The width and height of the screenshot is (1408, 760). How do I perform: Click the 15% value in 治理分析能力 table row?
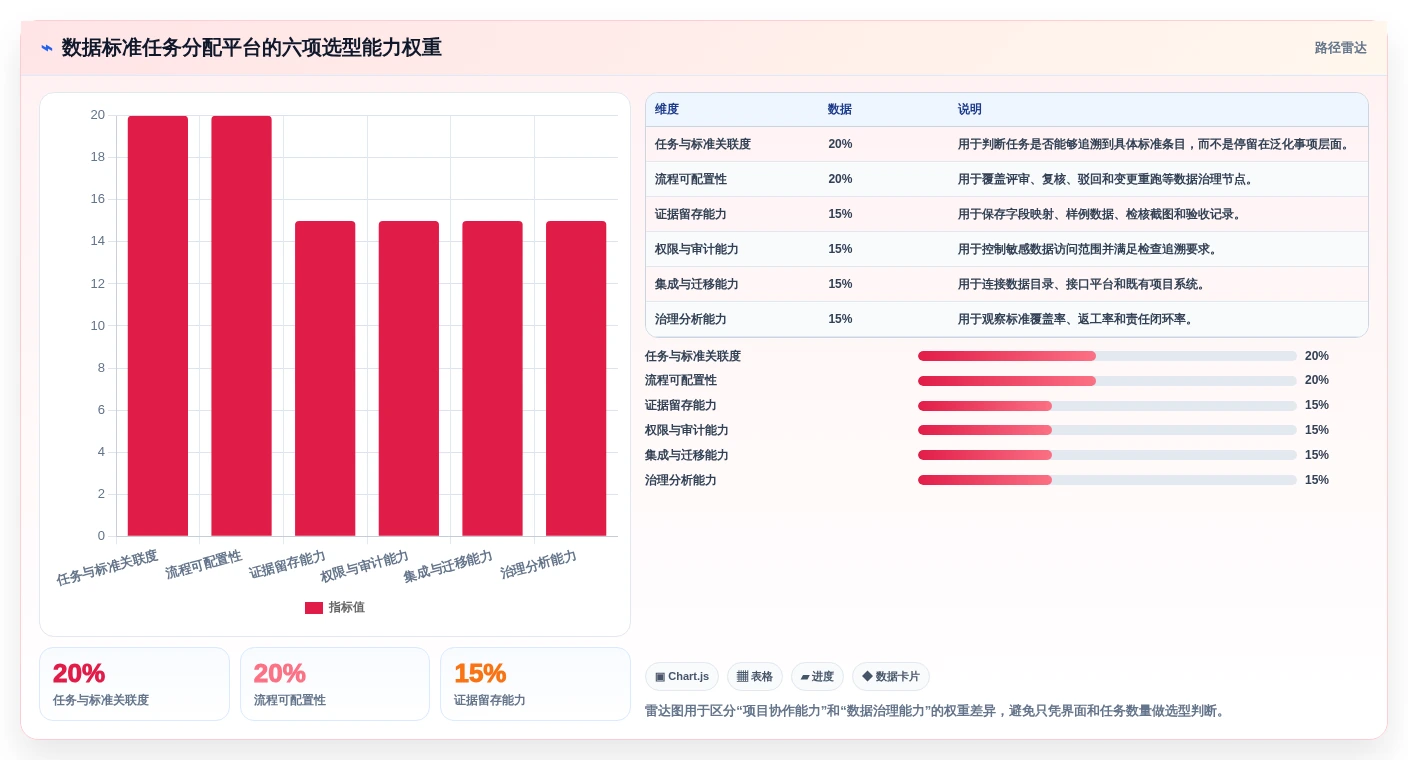tap(840, 319)
